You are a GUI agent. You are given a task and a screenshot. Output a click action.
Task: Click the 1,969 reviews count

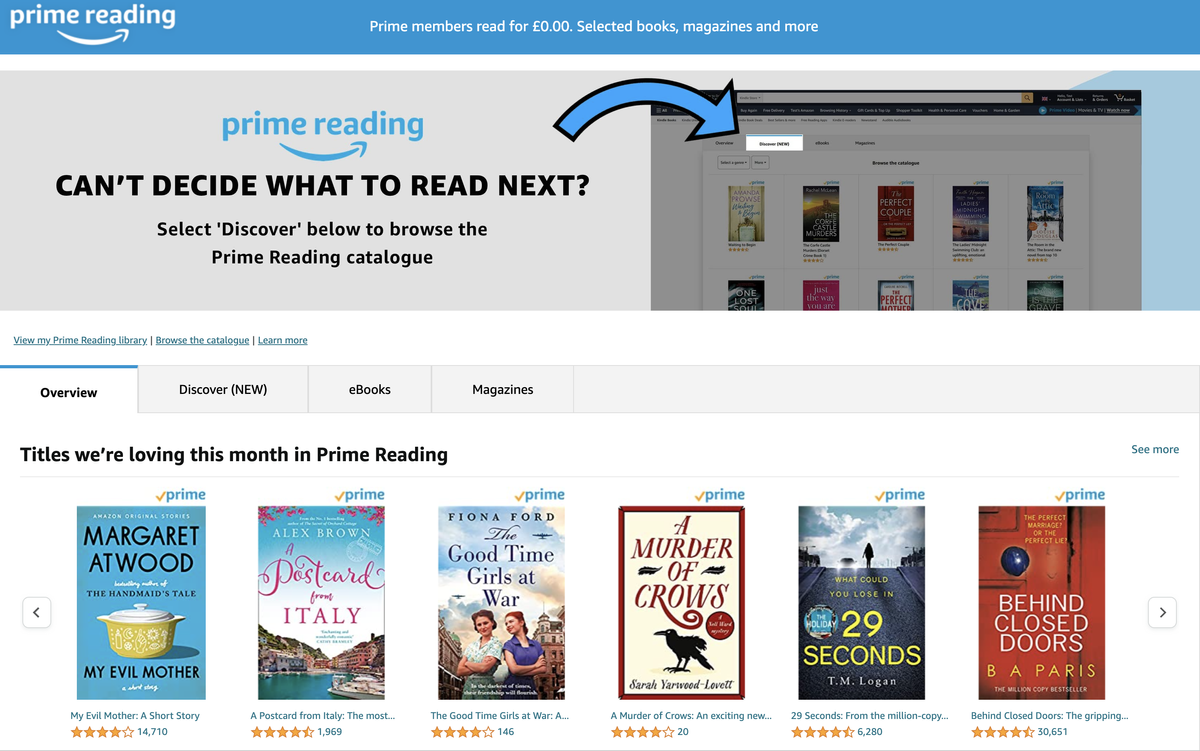[330, 732]
